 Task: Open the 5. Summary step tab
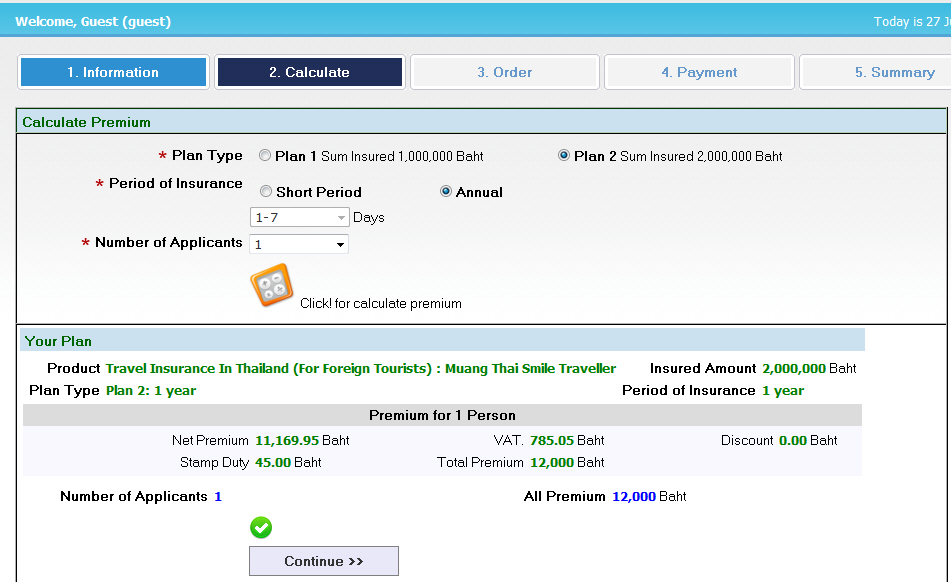[880, 72]
